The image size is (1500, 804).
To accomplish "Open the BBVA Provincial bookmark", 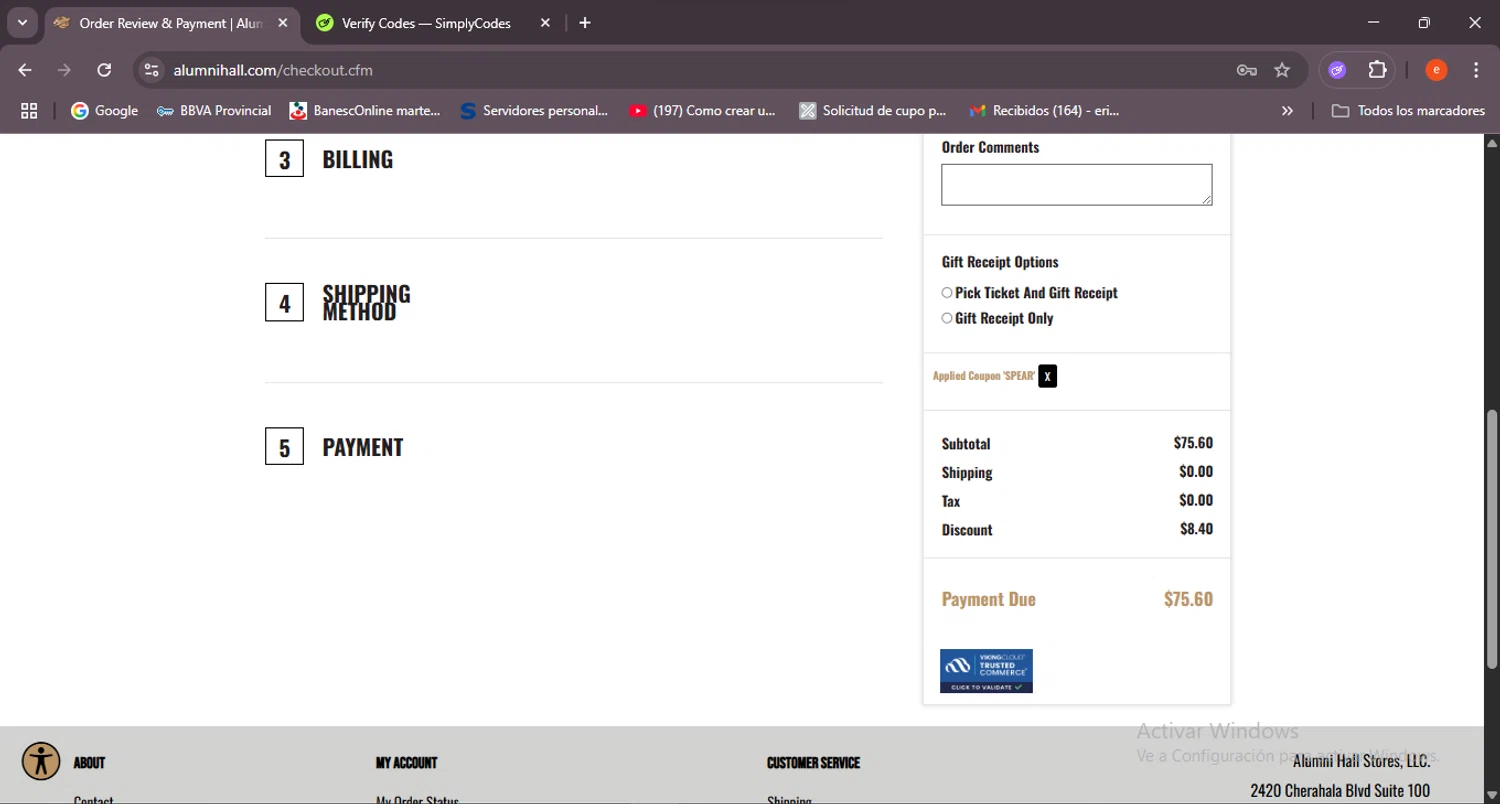I will tap(214, 111).
